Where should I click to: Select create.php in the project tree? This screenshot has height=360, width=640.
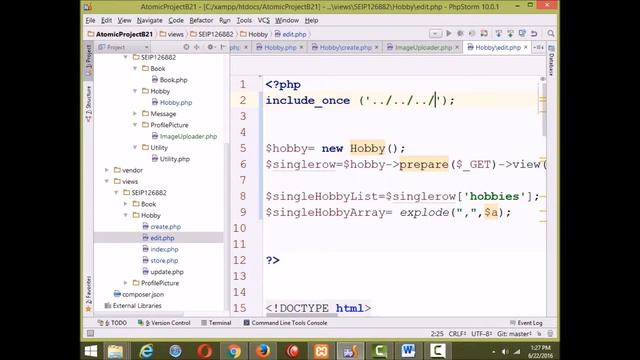(x=162, y=227)
